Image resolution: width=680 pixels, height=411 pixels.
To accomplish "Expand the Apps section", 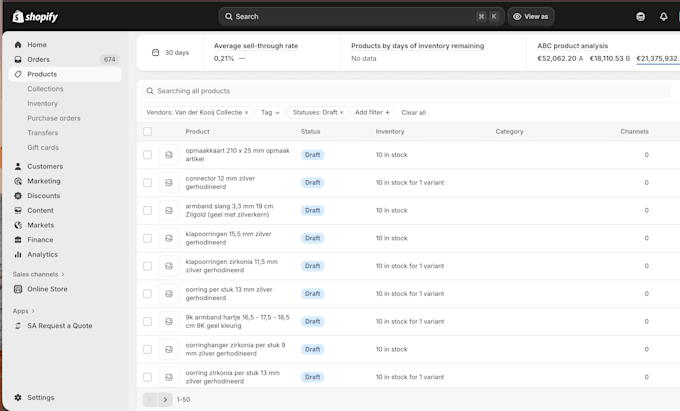I will point(23,311).
